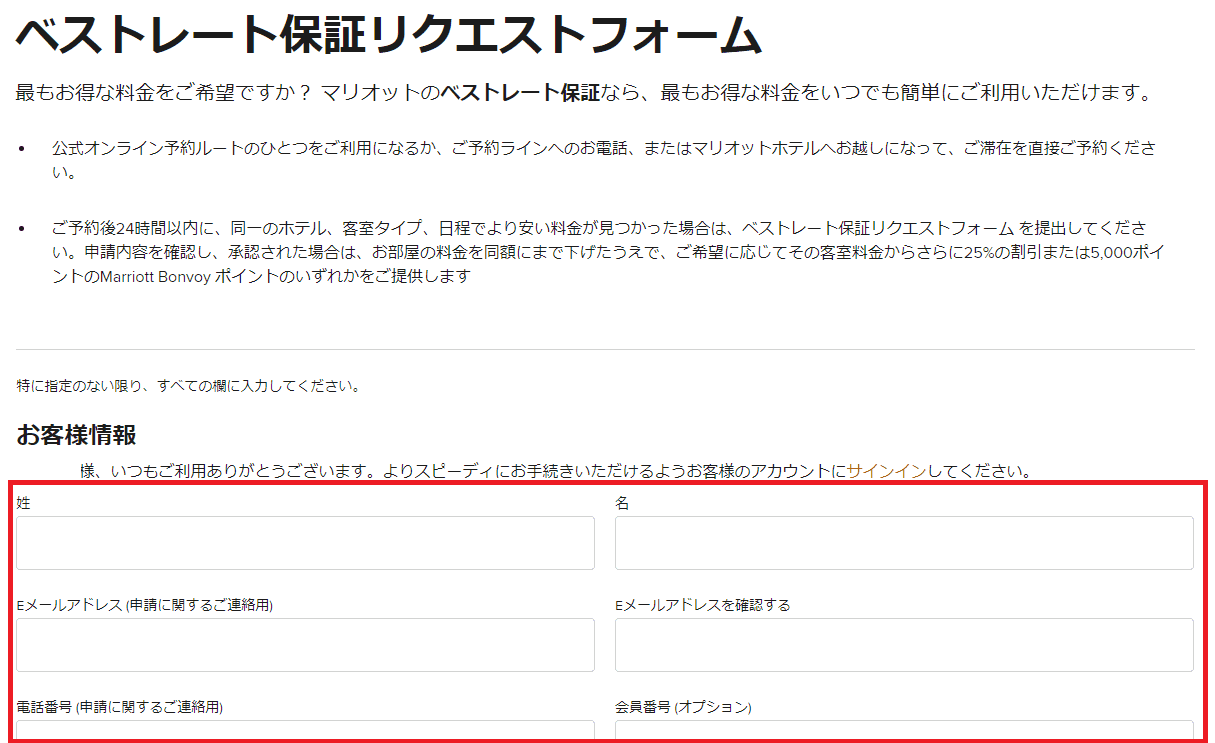Click the 会員番号 (オプション) input field
Viewport: 1215px width, 743px height.
click(904, 732)
